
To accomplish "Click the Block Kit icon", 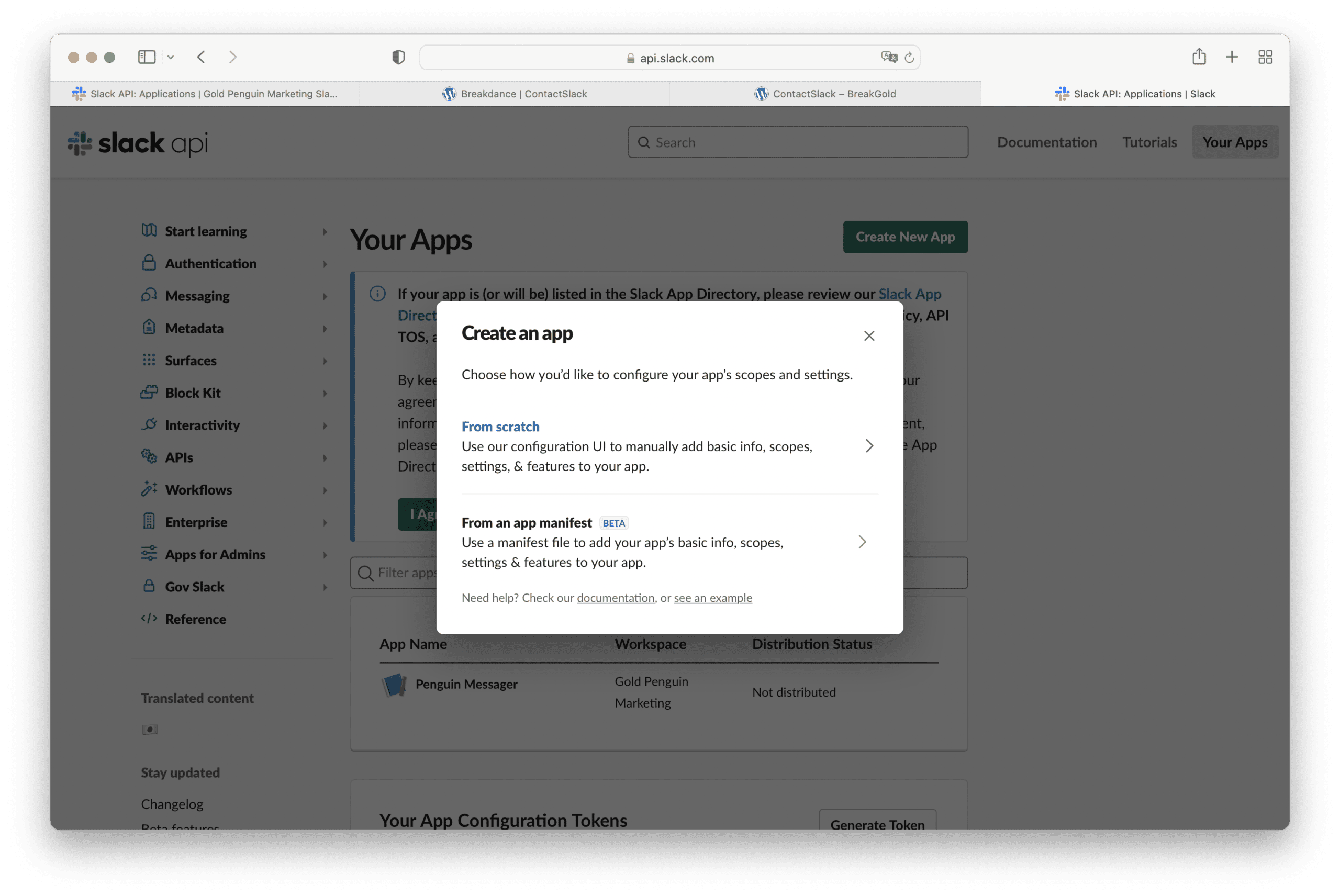I will click(x=149, y=391).
